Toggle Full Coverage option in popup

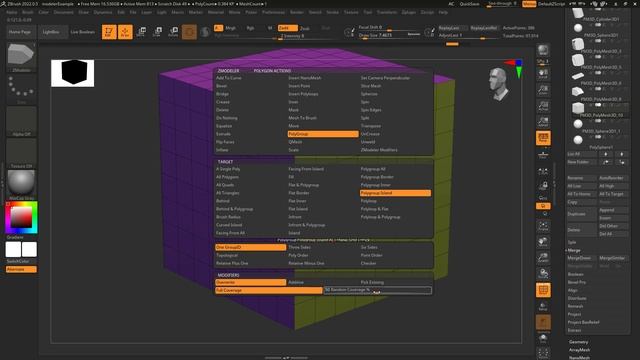269,290
